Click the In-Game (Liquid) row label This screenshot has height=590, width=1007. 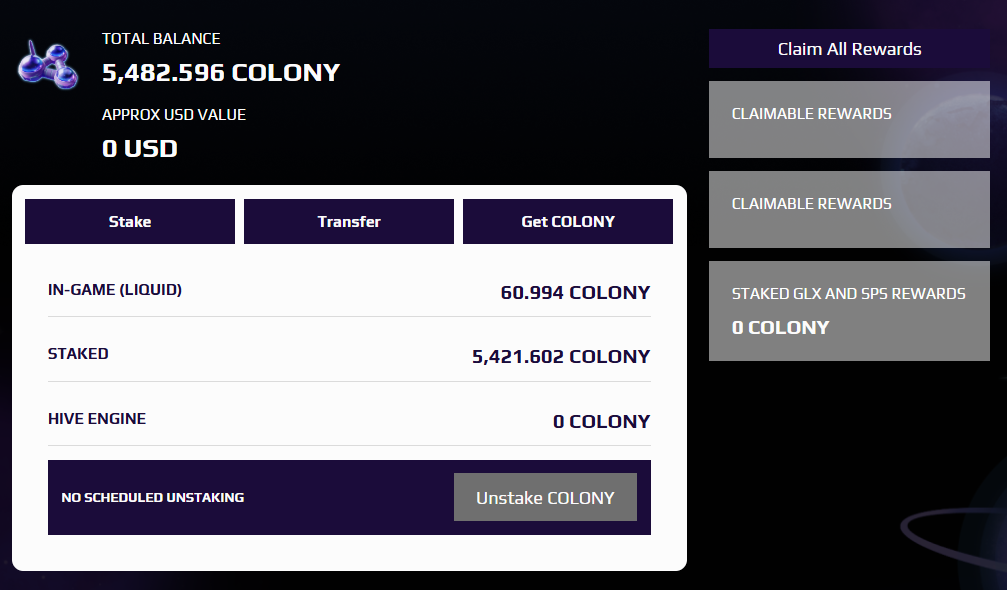tap(115, 290)
